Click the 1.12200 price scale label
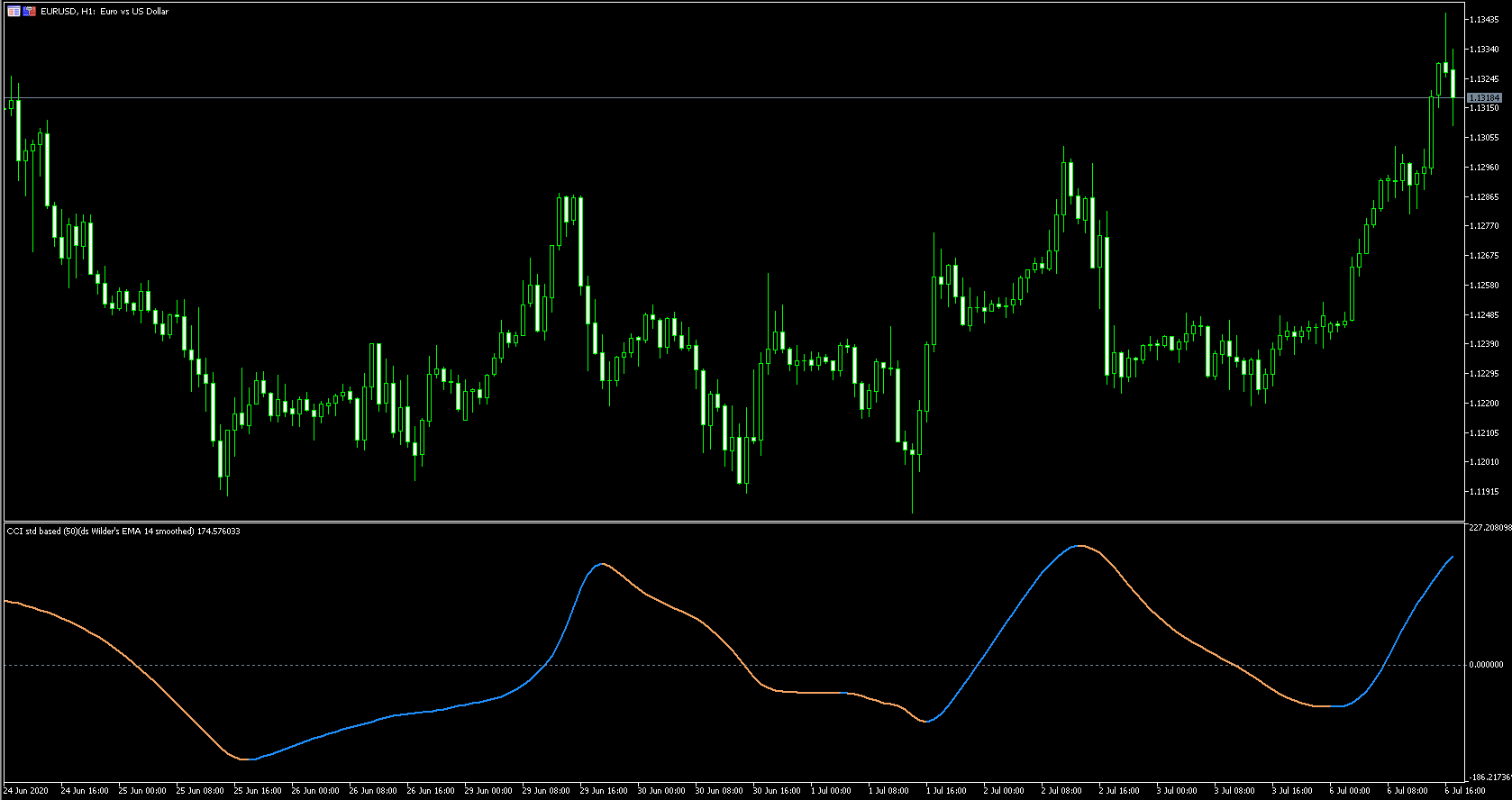Screen dimensions: 1512x800 1484,404
